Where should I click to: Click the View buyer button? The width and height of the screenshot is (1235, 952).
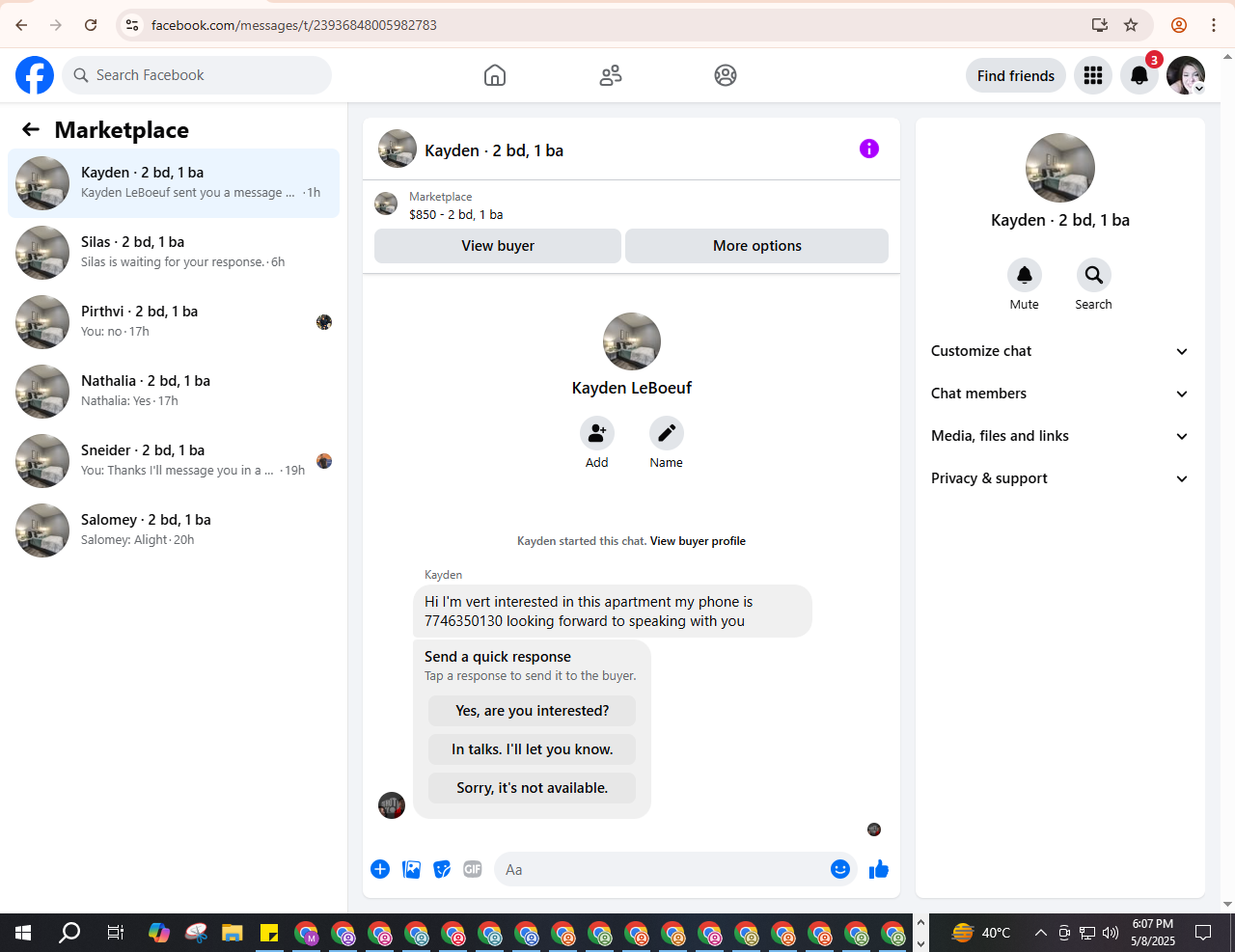point(498,246)
